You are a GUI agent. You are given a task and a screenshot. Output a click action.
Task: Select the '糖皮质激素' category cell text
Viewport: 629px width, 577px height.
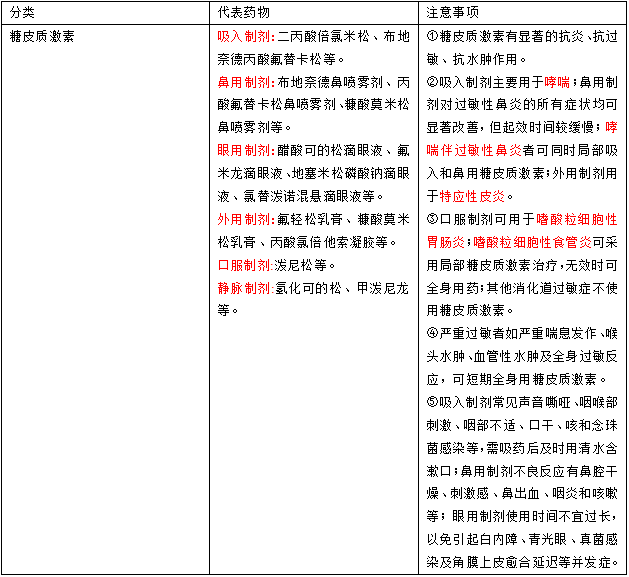click(42, 37)
